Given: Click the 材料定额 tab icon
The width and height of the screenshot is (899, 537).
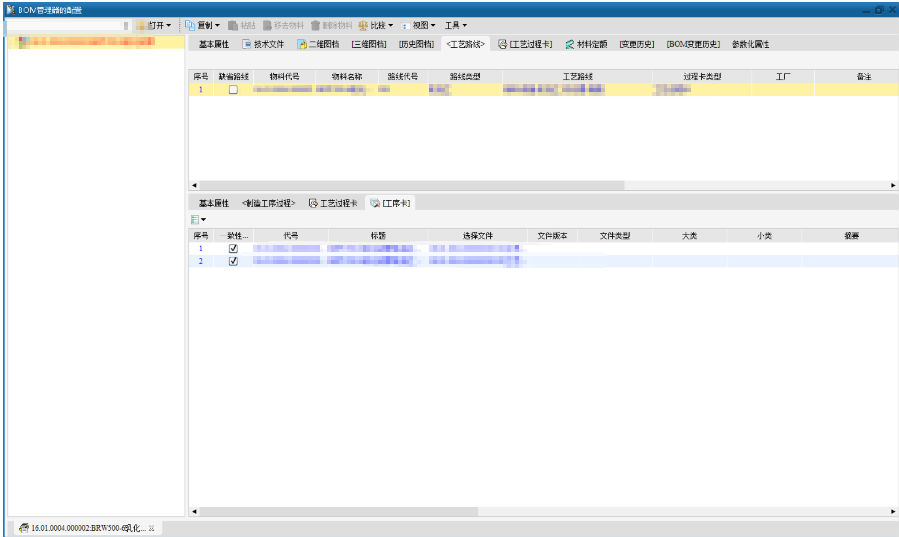Looking at the screenshot, I should coord(569,45).
